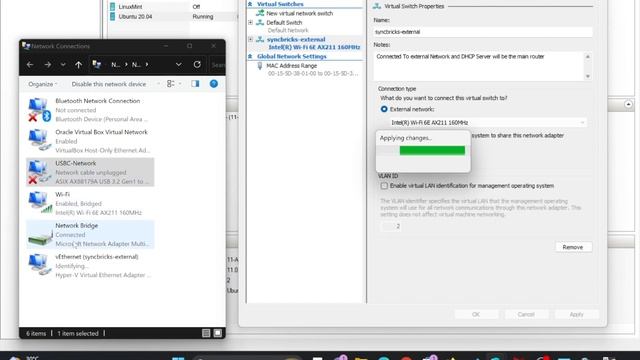Viewport: 640px width, 360px height.
Task: Go up one level in Network Connections
Action: tap(78, 64)
